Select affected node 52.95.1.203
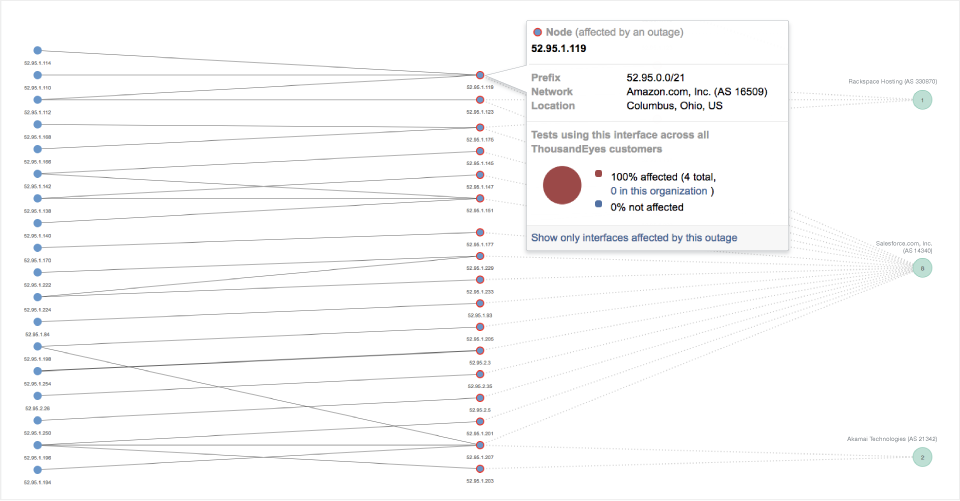Screen dimensions: 960x501 (x=480, y=469)
